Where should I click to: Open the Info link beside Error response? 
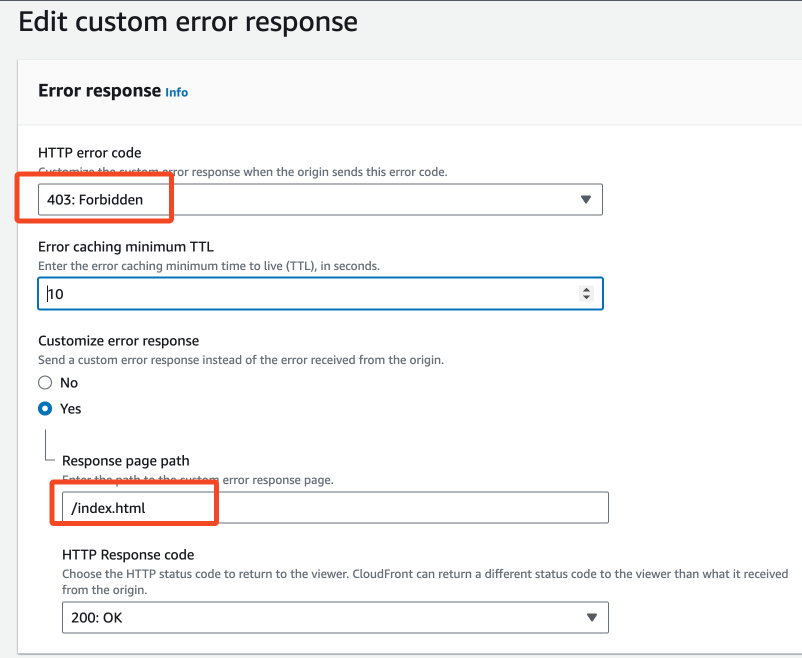point(176,92)
